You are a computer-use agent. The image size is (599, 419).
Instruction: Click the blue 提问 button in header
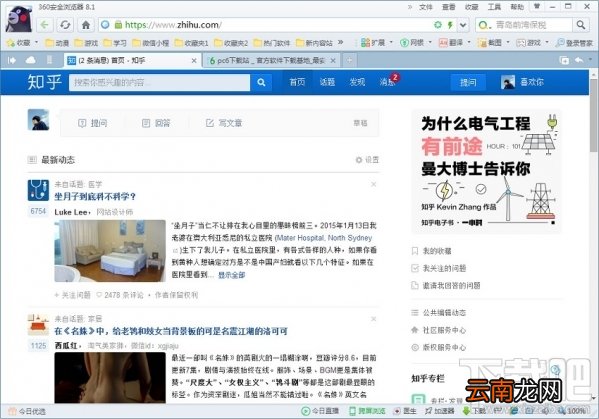468,82
